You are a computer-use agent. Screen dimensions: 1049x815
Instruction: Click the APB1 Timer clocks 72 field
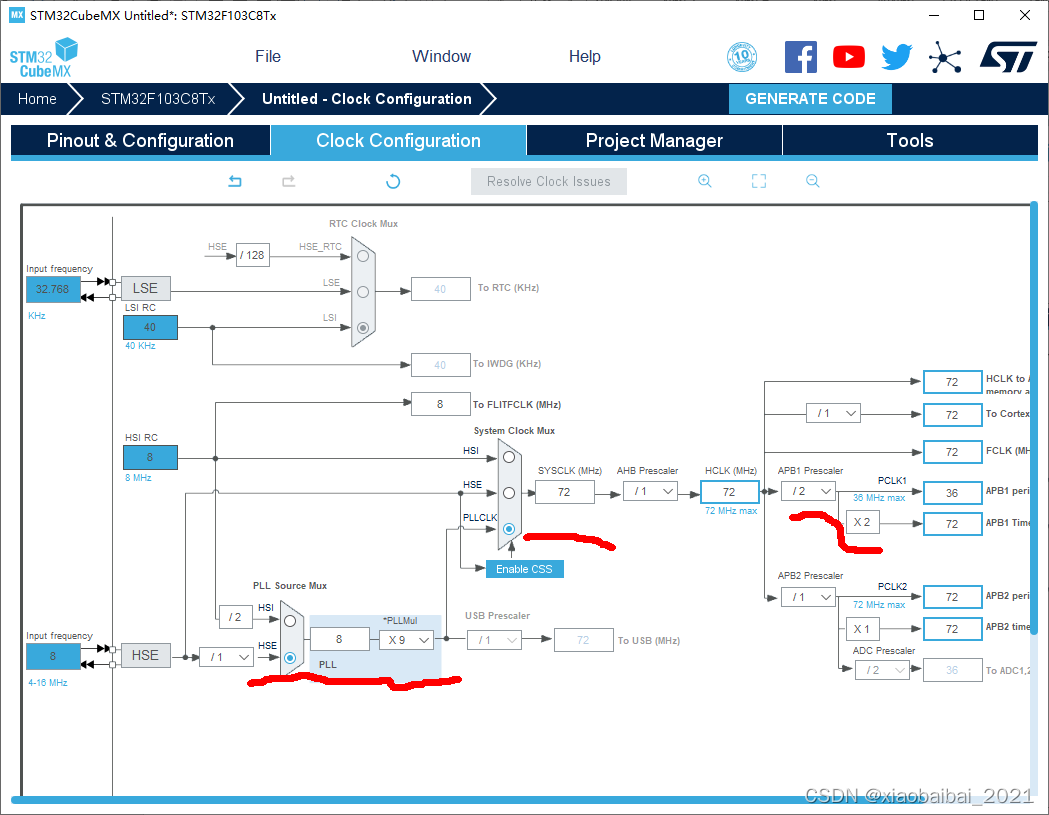(x=952, y=525)
